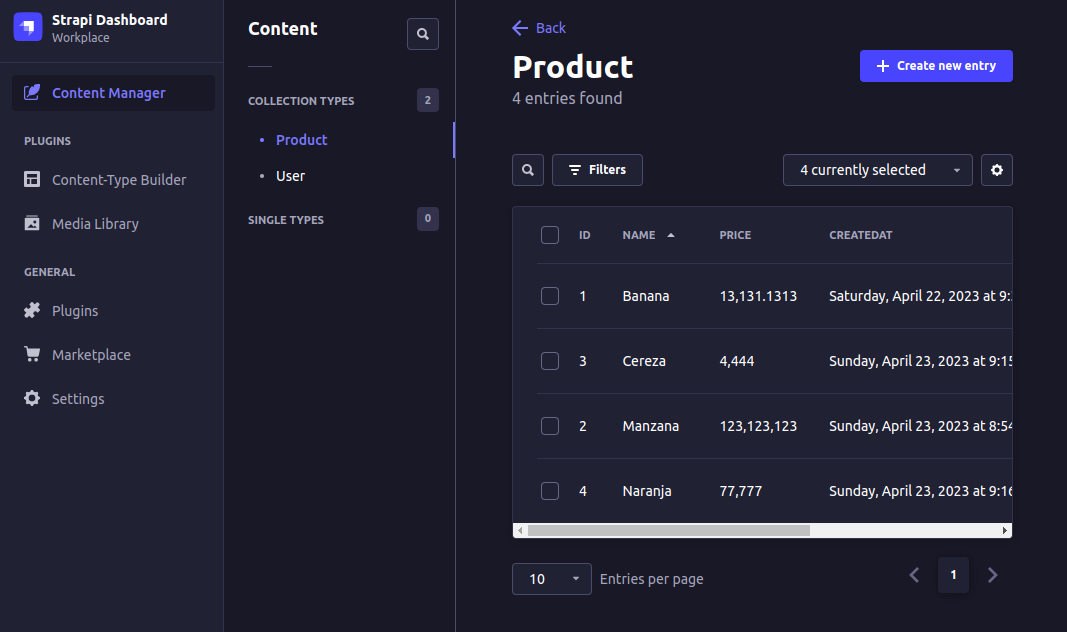Image resolution: width=1067 pixels, height=632 pixels.
Task: Select page 1 in pagination
Action: point(953,575)
